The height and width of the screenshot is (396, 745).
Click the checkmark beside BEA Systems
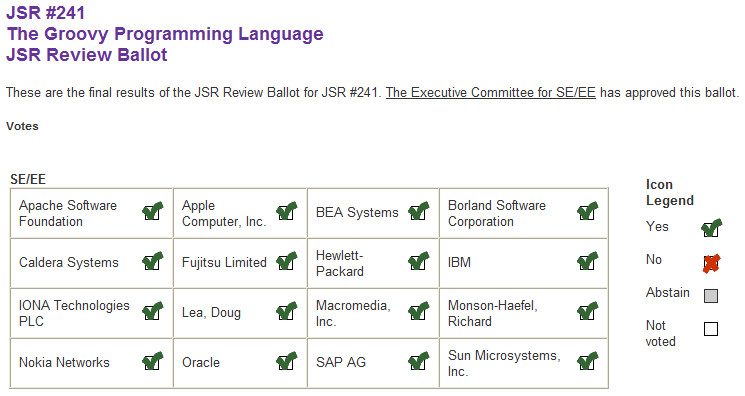(419, 211)
